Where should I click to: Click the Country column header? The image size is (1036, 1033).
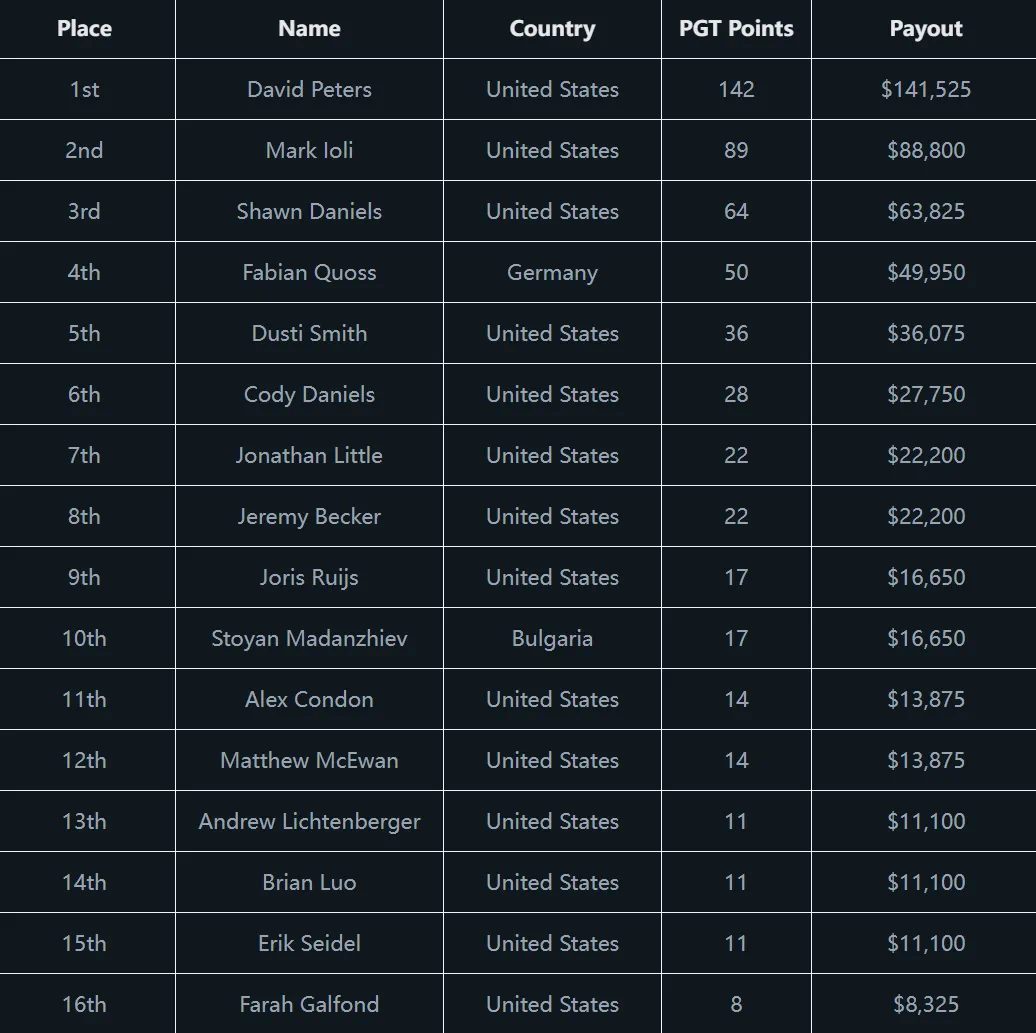[552, 29]
